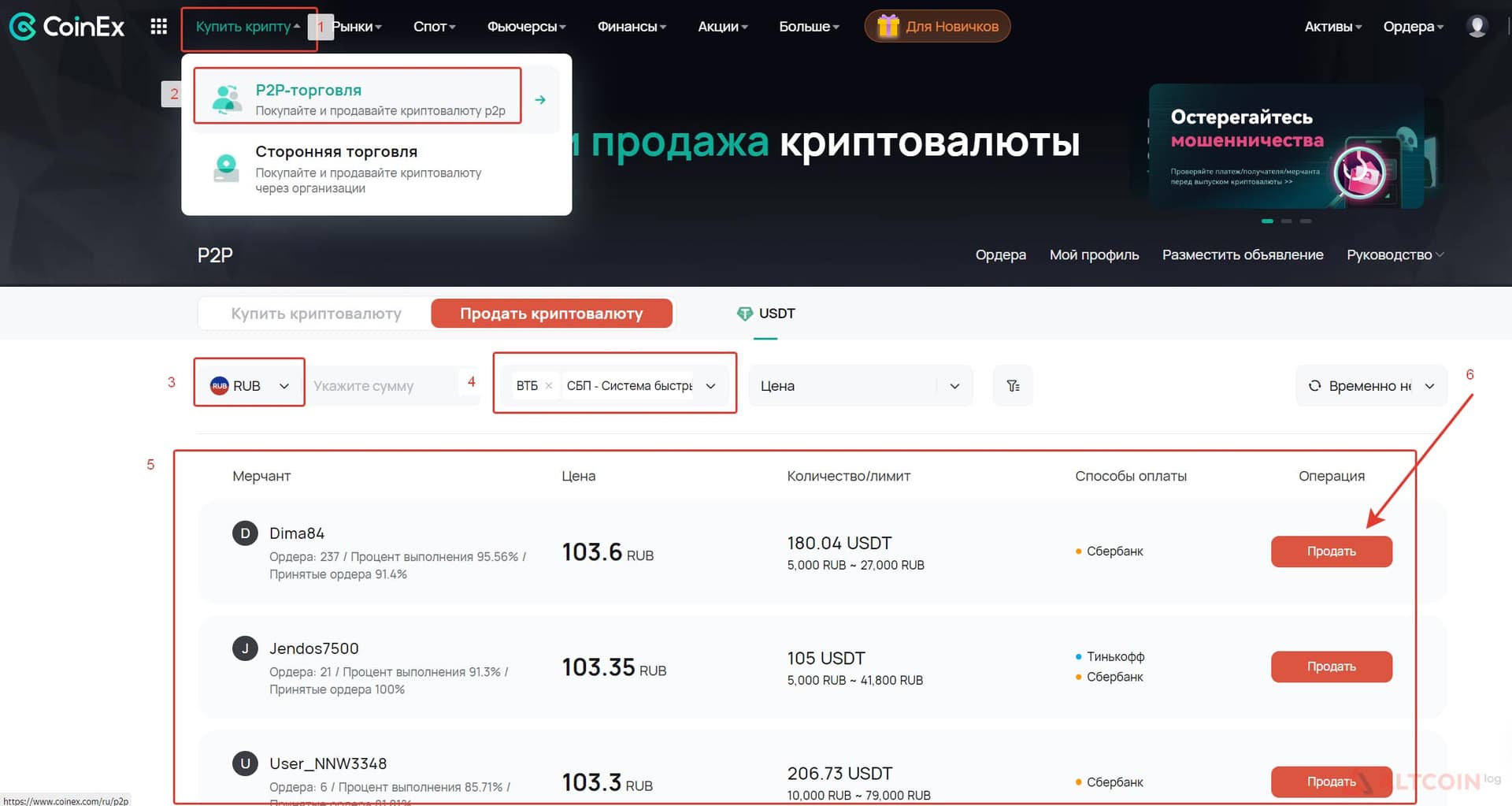Screen dimensions: 1512x806
Task: Open Мой профиль link
Action: 1094,255
